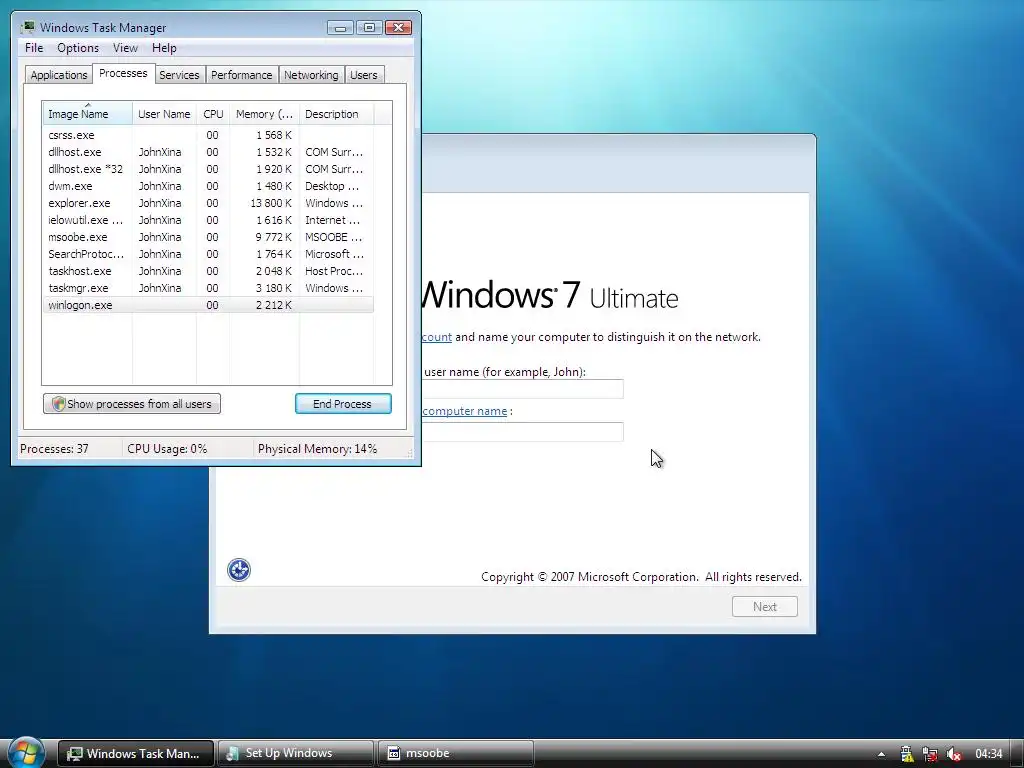Click the Action Center tray icon

tap(906, 754)
